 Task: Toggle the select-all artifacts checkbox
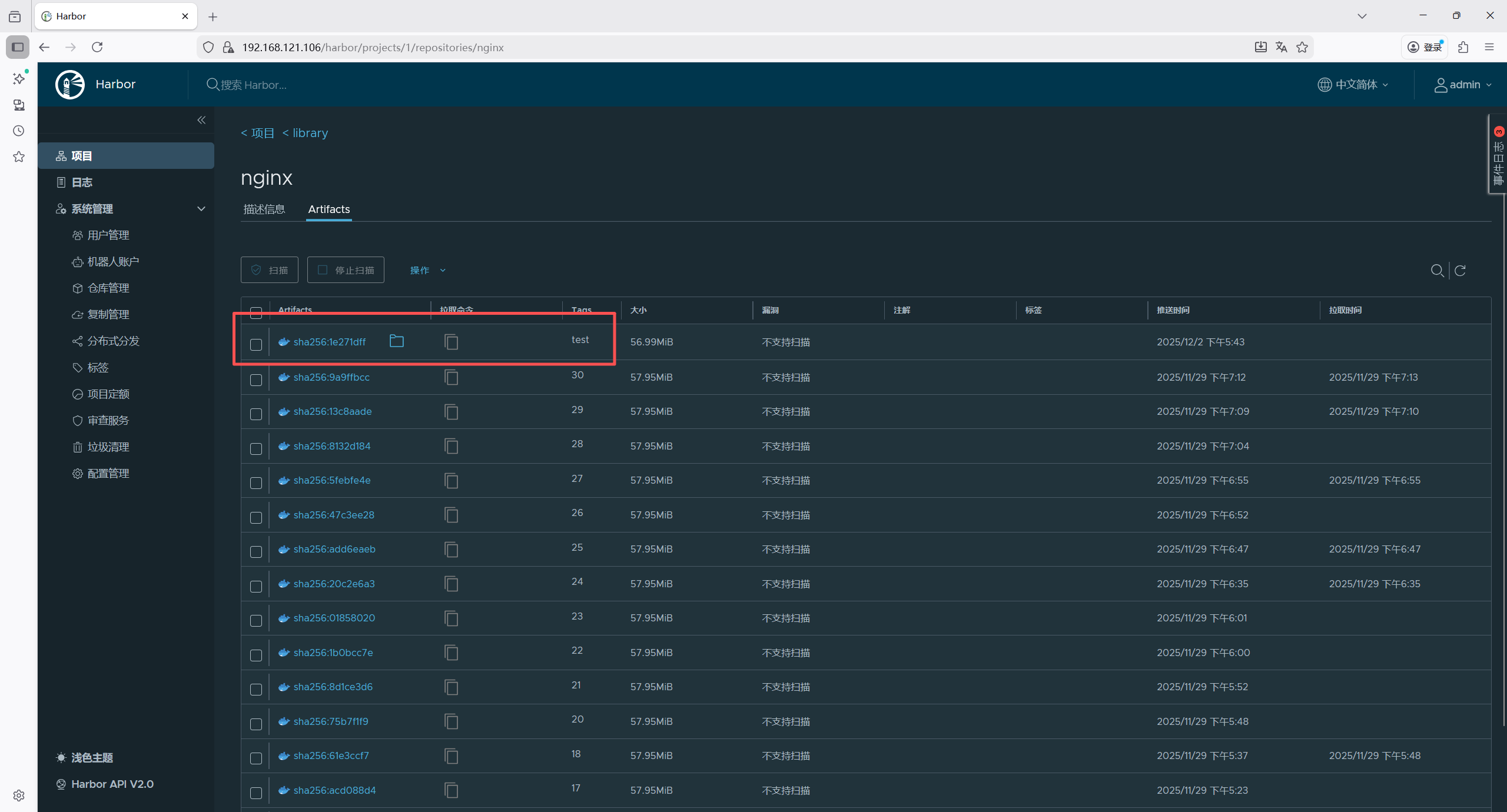256,312
